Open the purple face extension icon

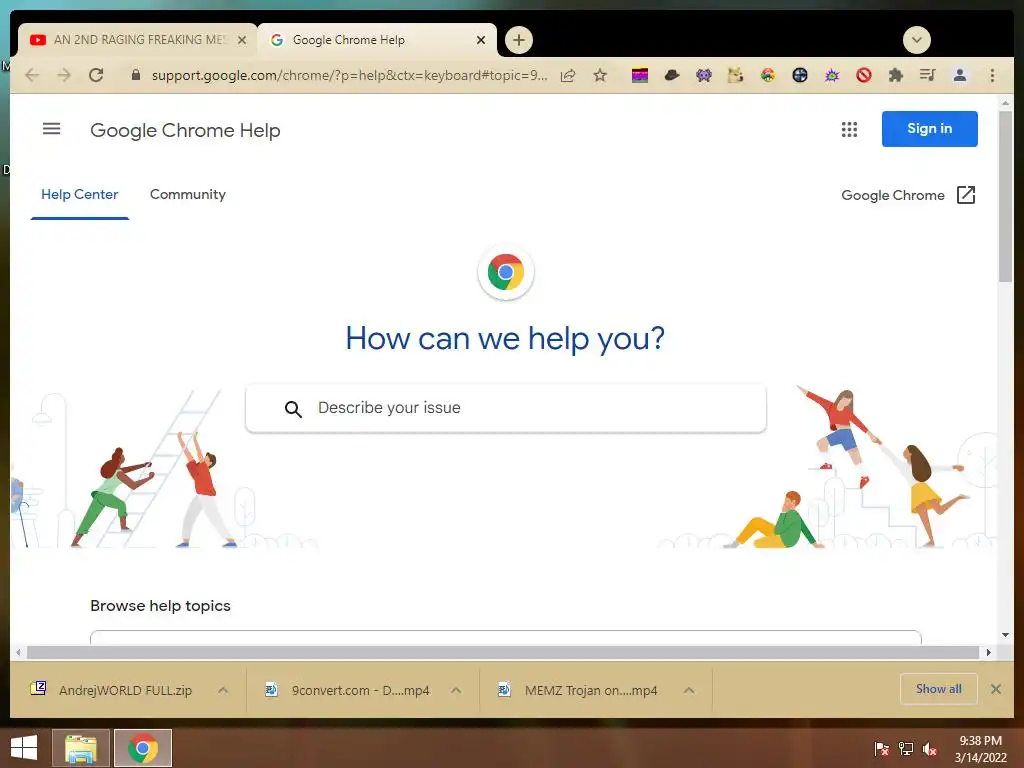(x=704, y=75)
